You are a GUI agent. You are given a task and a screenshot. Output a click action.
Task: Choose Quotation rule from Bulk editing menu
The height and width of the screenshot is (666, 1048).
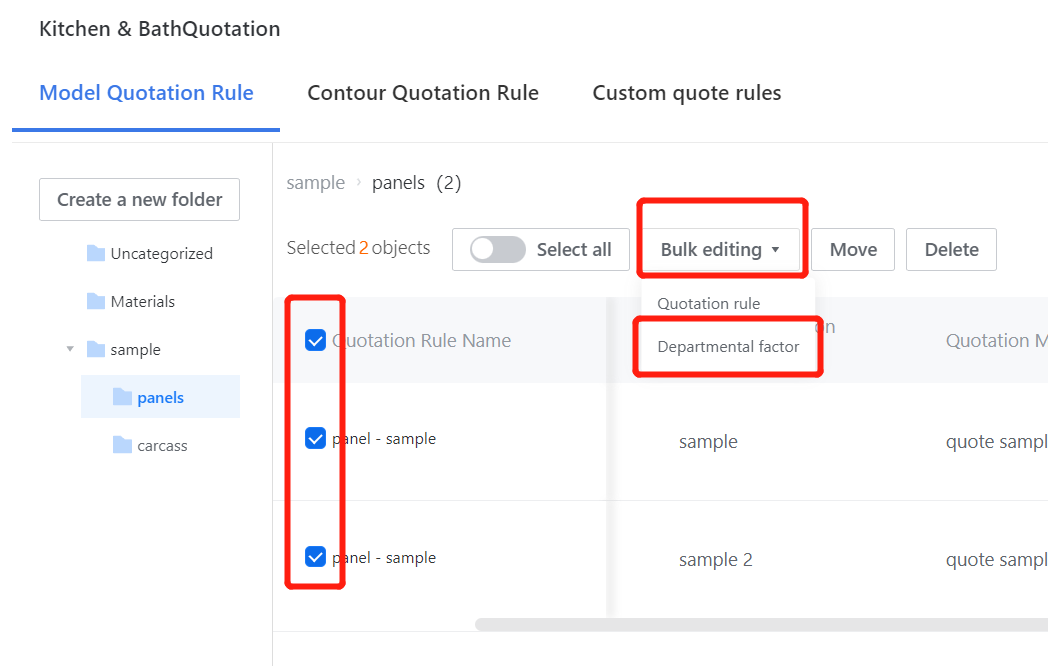click(708, 304)
